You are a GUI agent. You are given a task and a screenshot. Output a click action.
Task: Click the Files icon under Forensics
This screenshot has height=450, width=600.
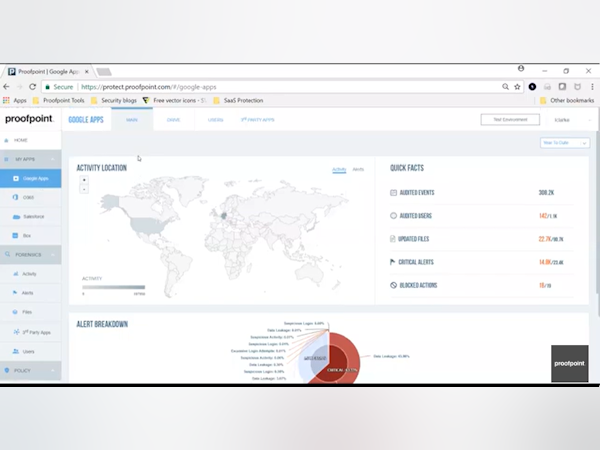(15, 312)
